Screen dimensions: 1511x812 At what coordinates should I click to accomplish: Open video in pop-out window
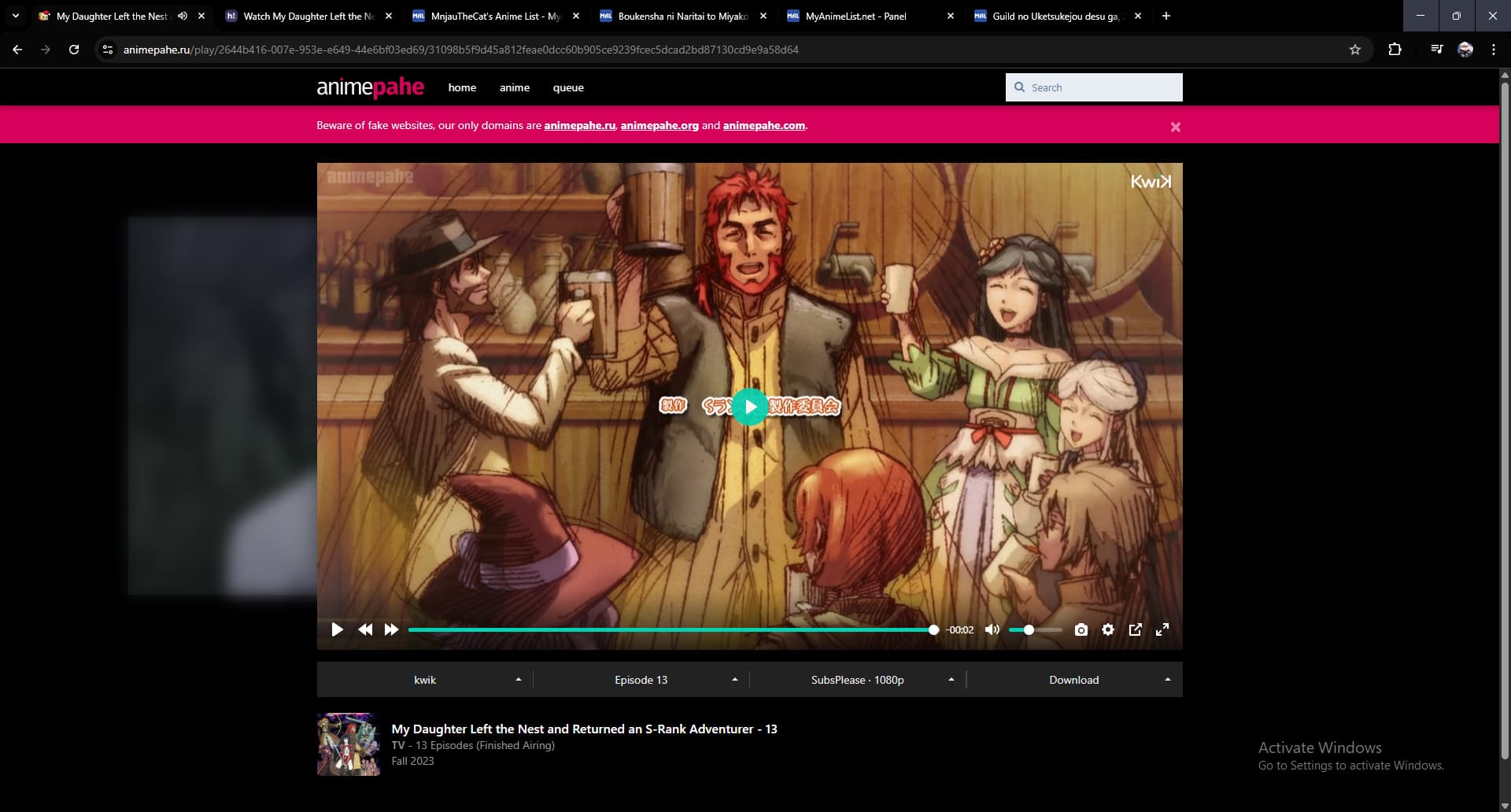tap(1135, 629)
